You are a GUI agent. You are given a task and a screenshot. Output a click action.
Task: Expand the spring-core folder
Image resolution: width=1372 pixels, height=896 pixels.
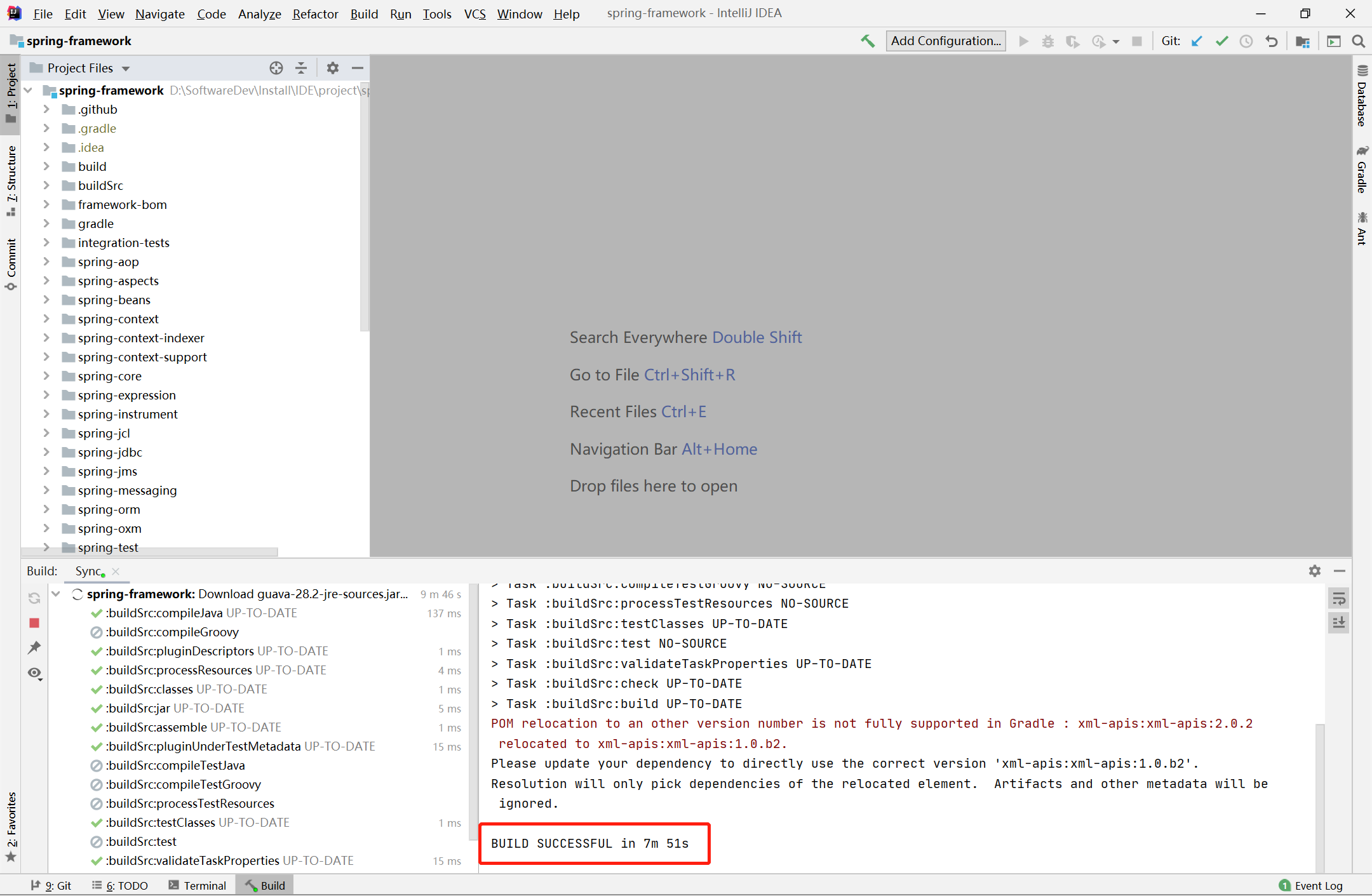pos(46,376)
